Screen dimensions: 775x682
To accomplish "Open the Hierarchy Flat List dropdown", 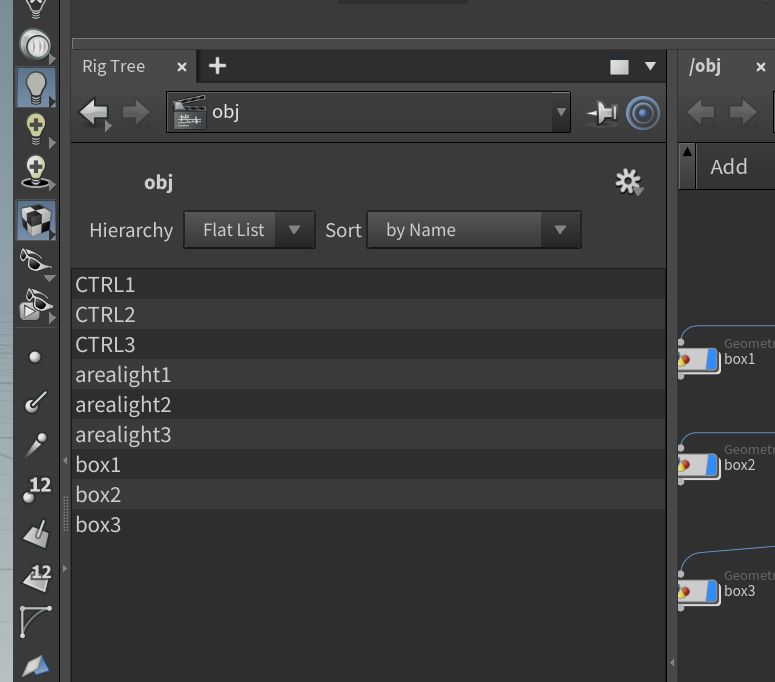I will (249, 230).
